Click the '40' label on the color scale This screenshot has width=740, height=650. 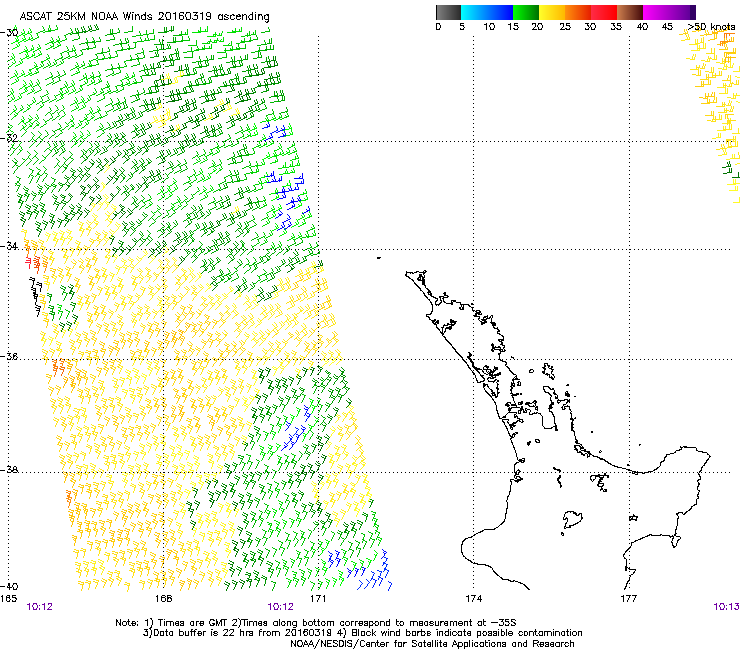tap(642, 27)
